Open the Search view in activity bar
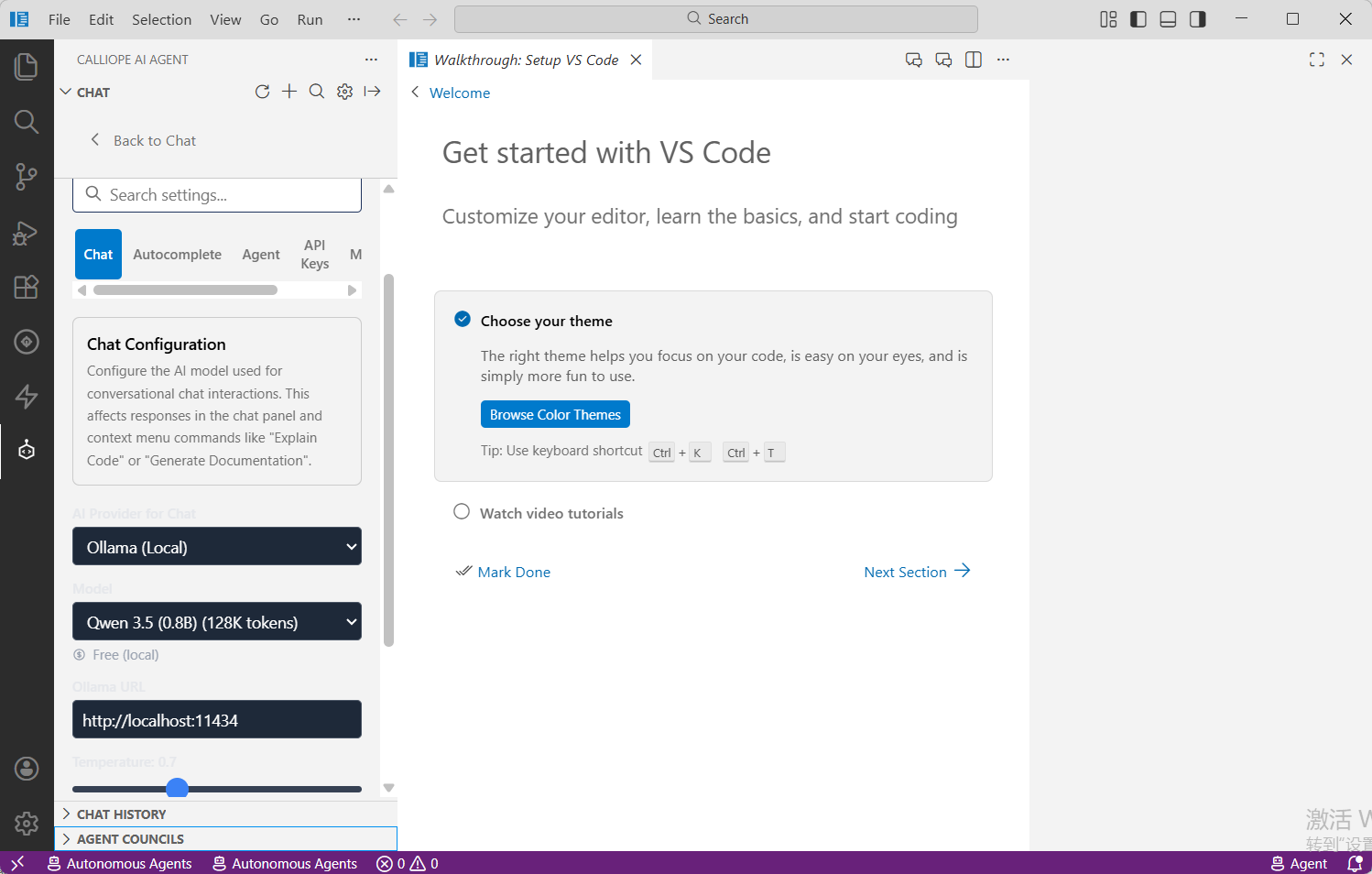This screenshot has height=874, width=1372. [x=27, y=122]
